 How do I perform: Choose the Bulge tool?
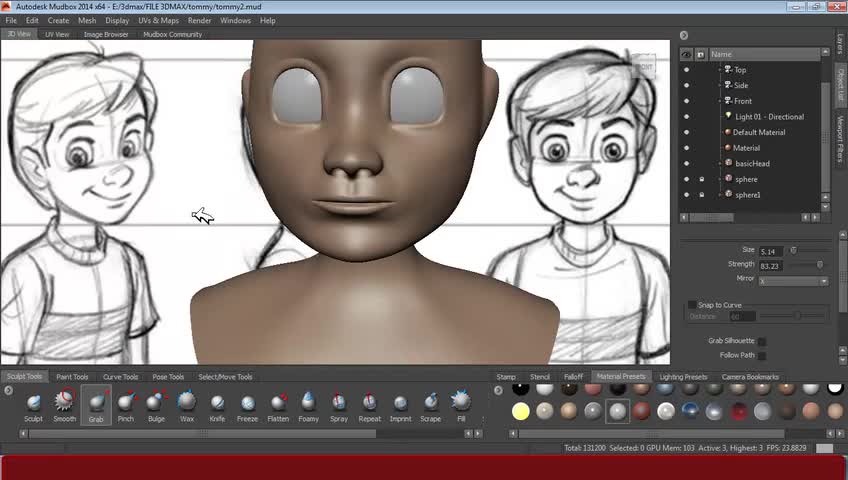156,403
